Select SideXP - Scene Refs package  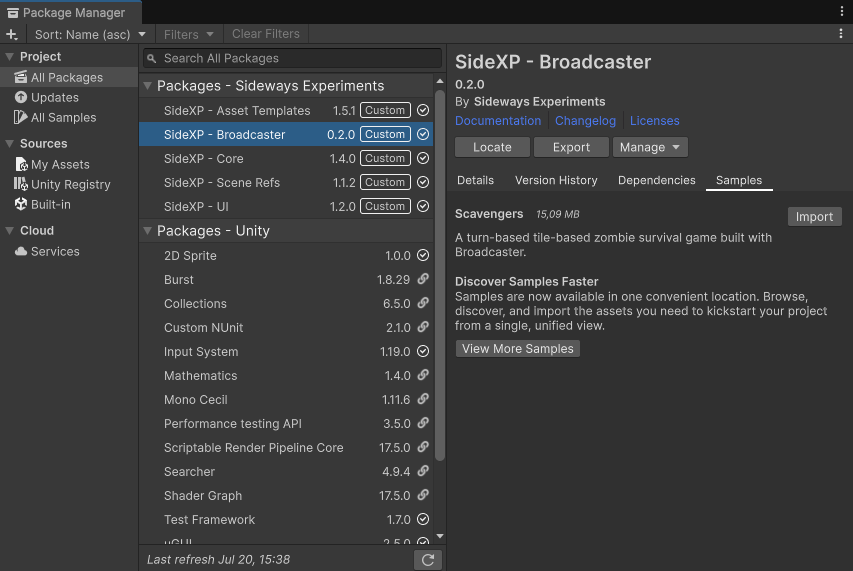click(286, 182)
